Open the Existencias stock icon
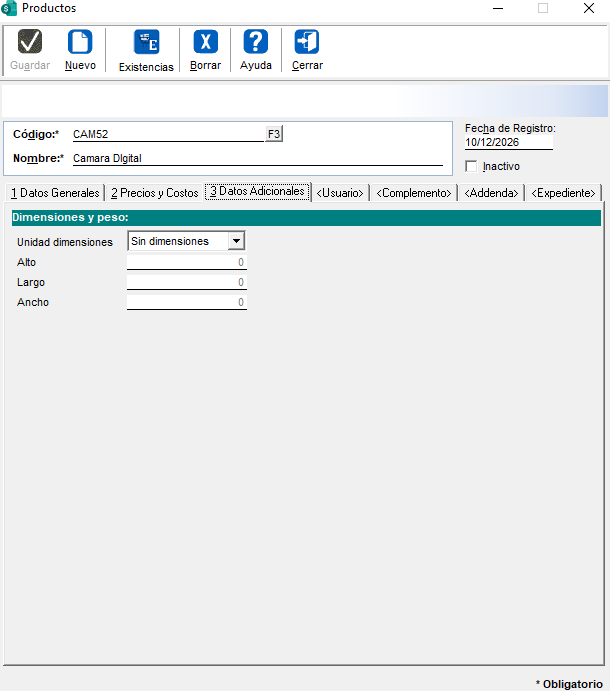610x691 pixels. coord(146,41)
